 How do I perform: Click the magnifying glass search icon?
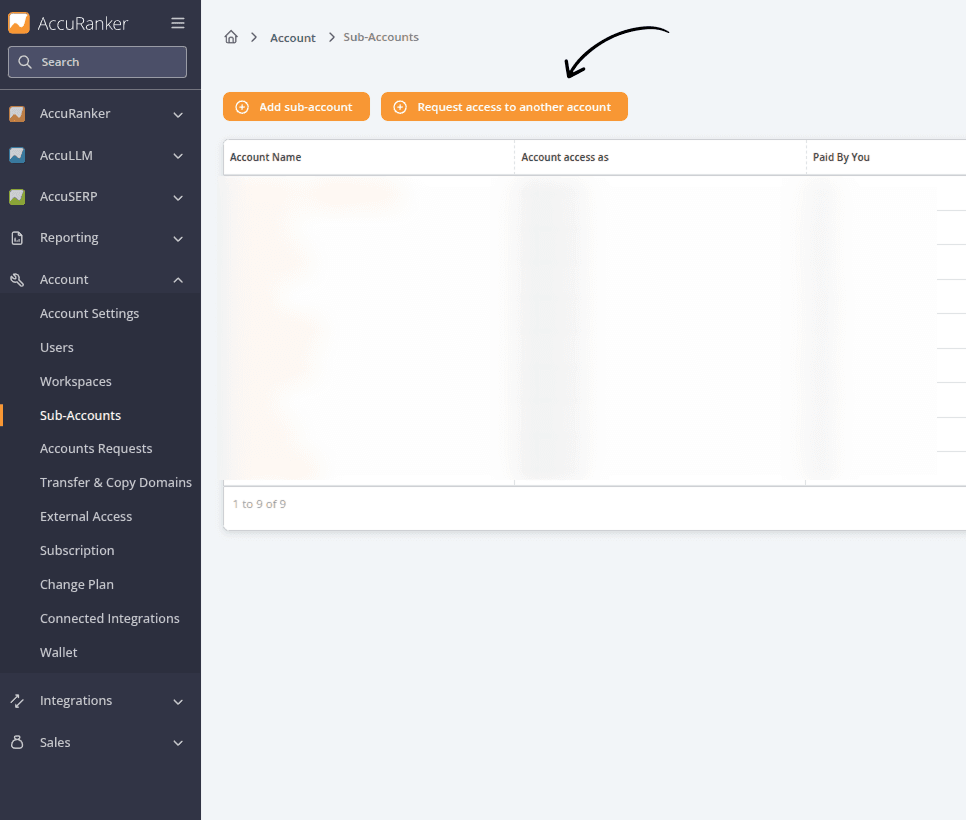click(25, 62)
